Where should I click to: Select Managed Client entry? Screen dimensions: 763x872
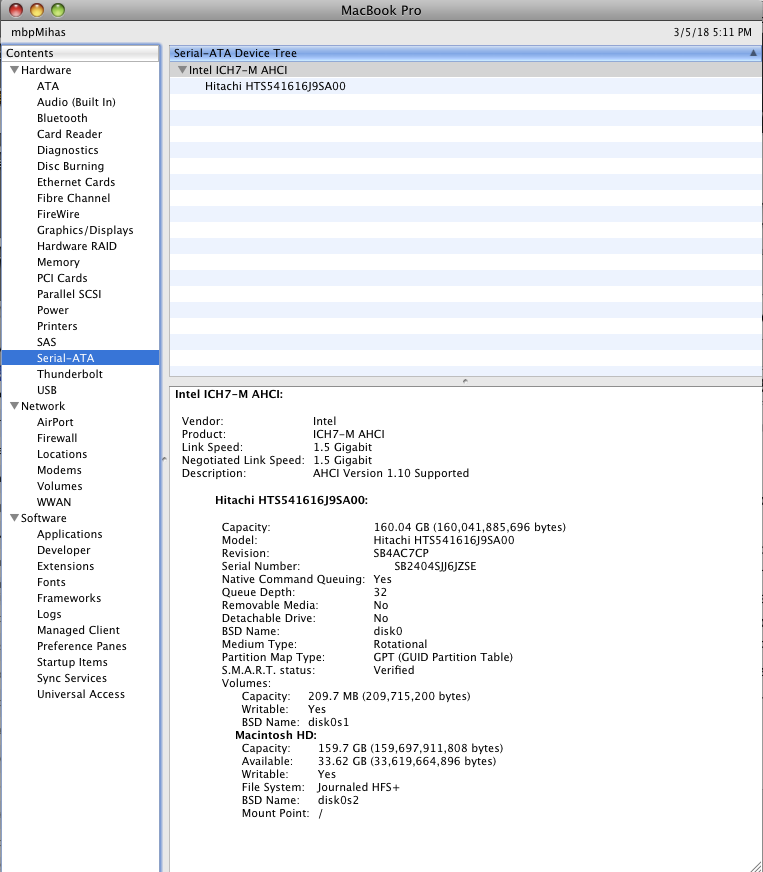click(78, 630)
